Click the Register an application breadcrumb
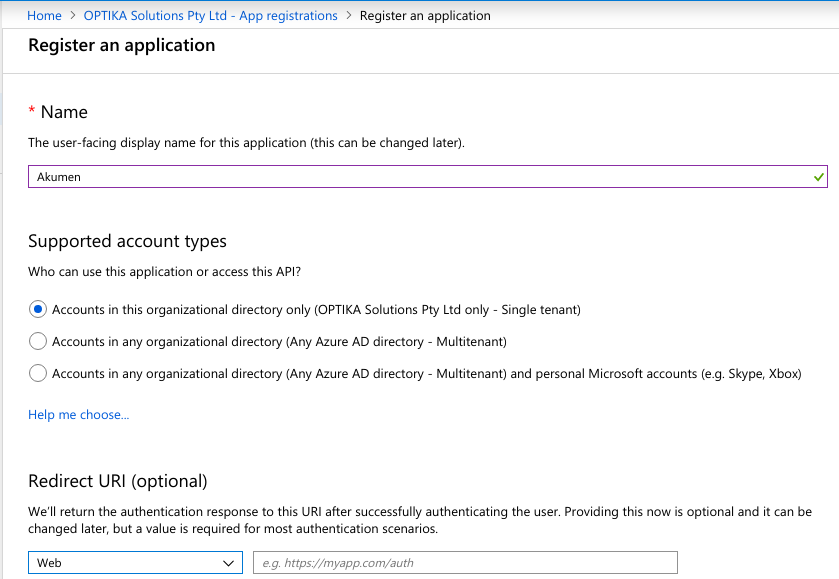The image size is (839, 579). click(x=425, y=16)
